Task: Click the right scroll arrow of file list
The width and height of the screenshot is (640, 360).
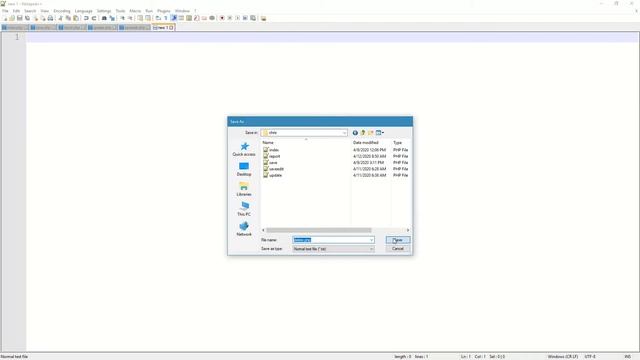Action: [x=407, y=230]
